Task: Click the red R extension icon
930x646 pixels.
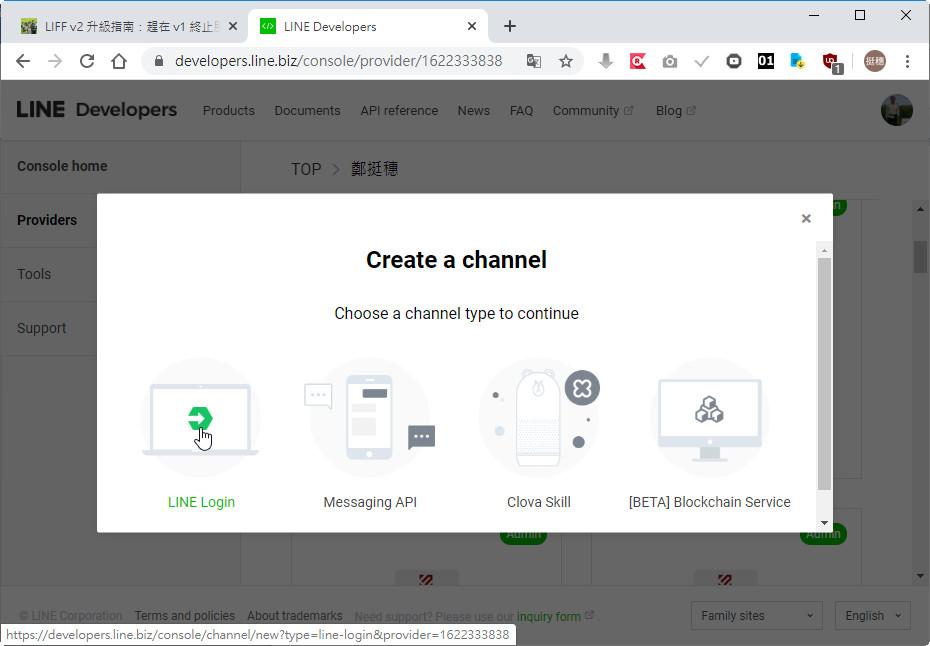Action: (638, 61)
